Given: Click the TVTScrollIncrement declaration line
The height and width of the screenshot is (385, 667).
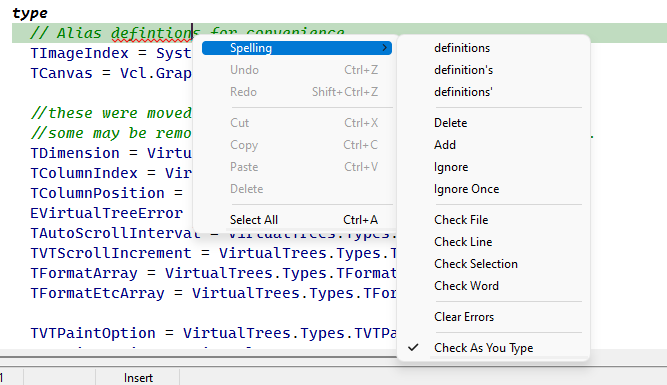Looking at the screenshot, I should 213,253.
